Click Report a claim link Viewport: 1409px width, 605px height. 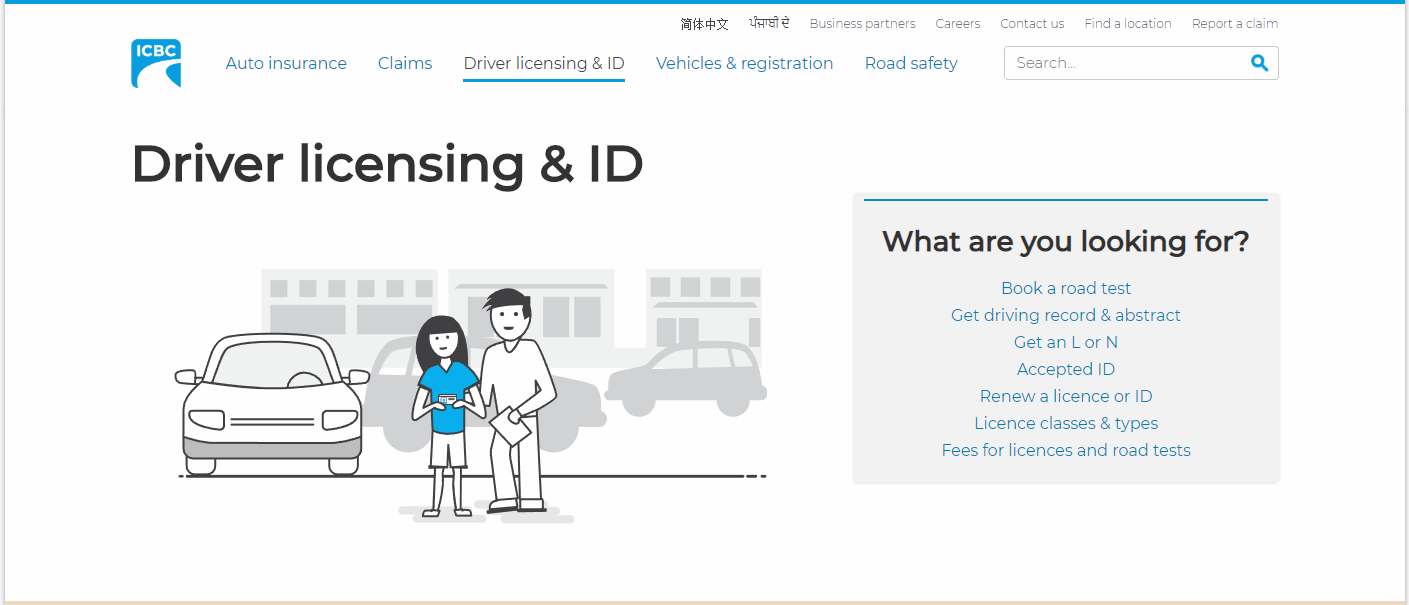coord(1235,23)
